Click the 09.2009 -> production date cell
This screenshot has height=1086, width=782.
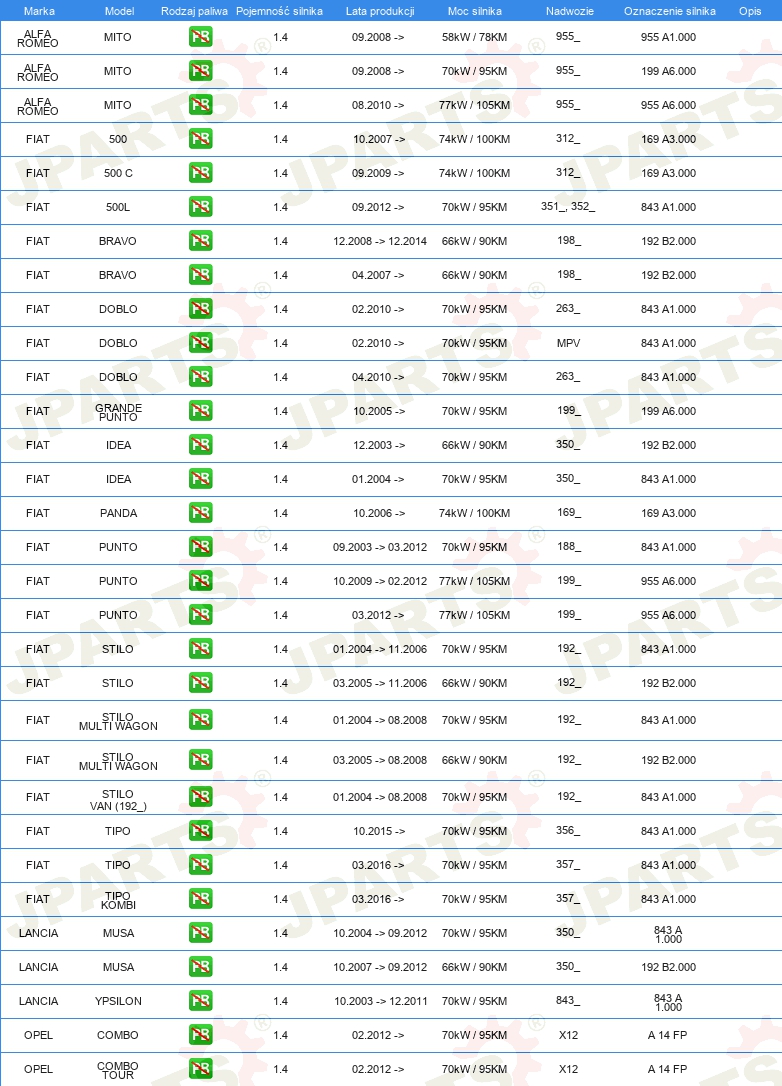tap(378, 173)
